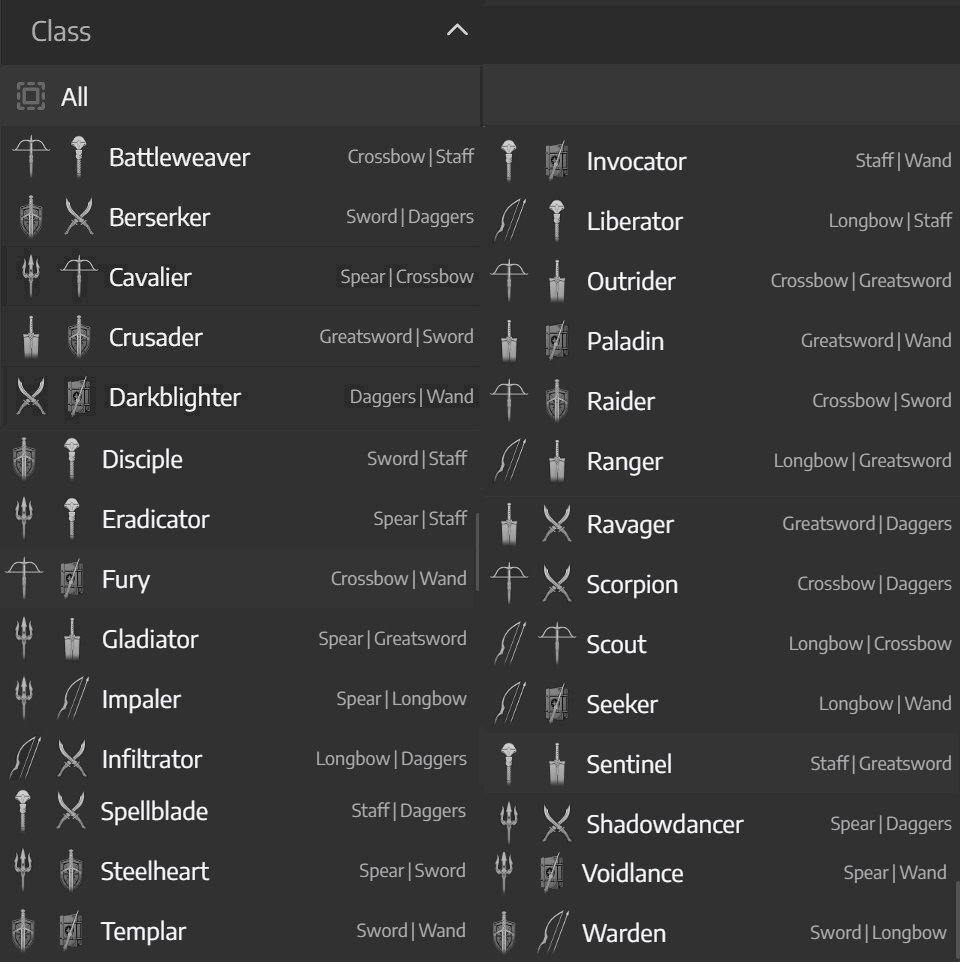960x962 pixels.
Task: Click the spear icon beside Cavalier
Action: (31, 276)
